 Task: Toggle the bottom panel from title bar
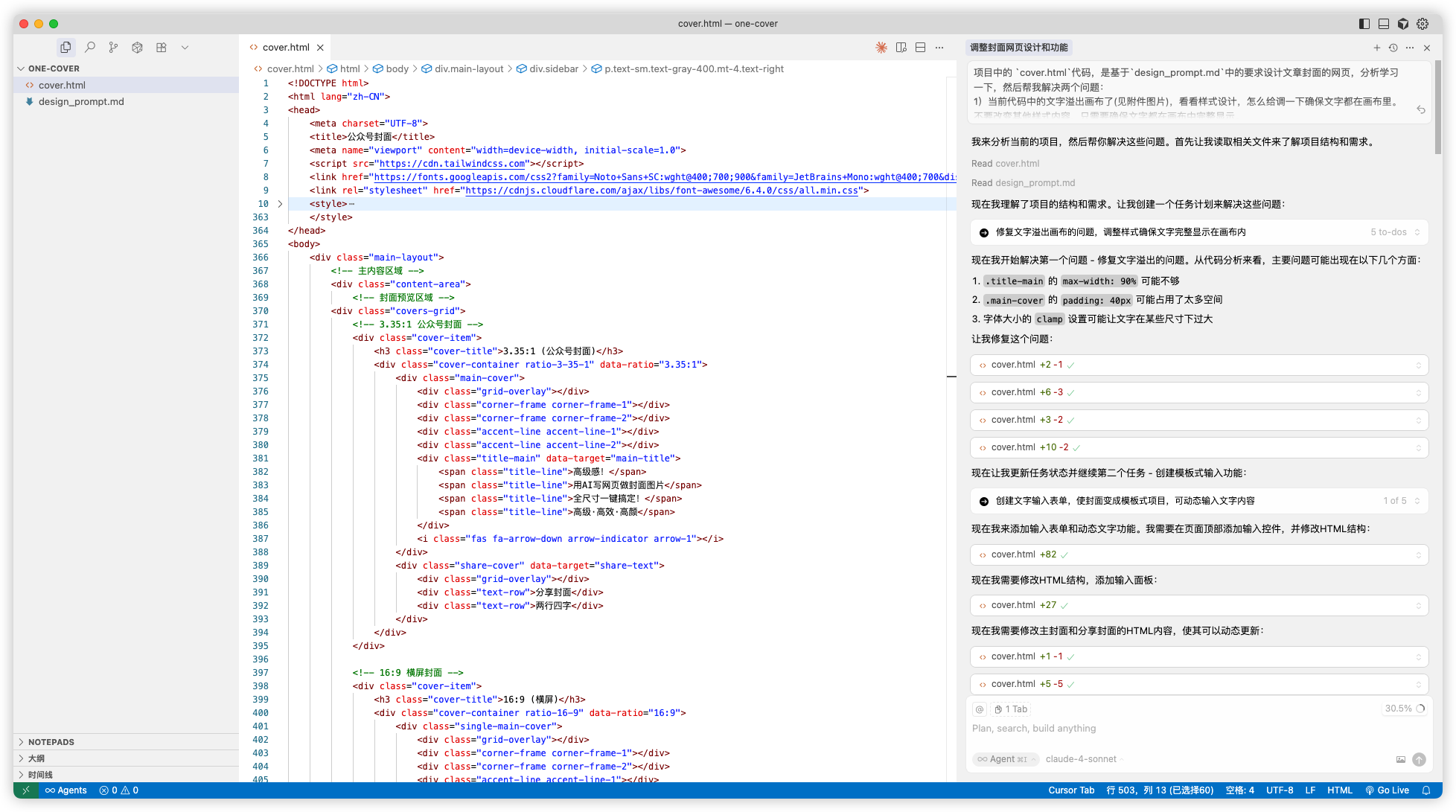1383,23
